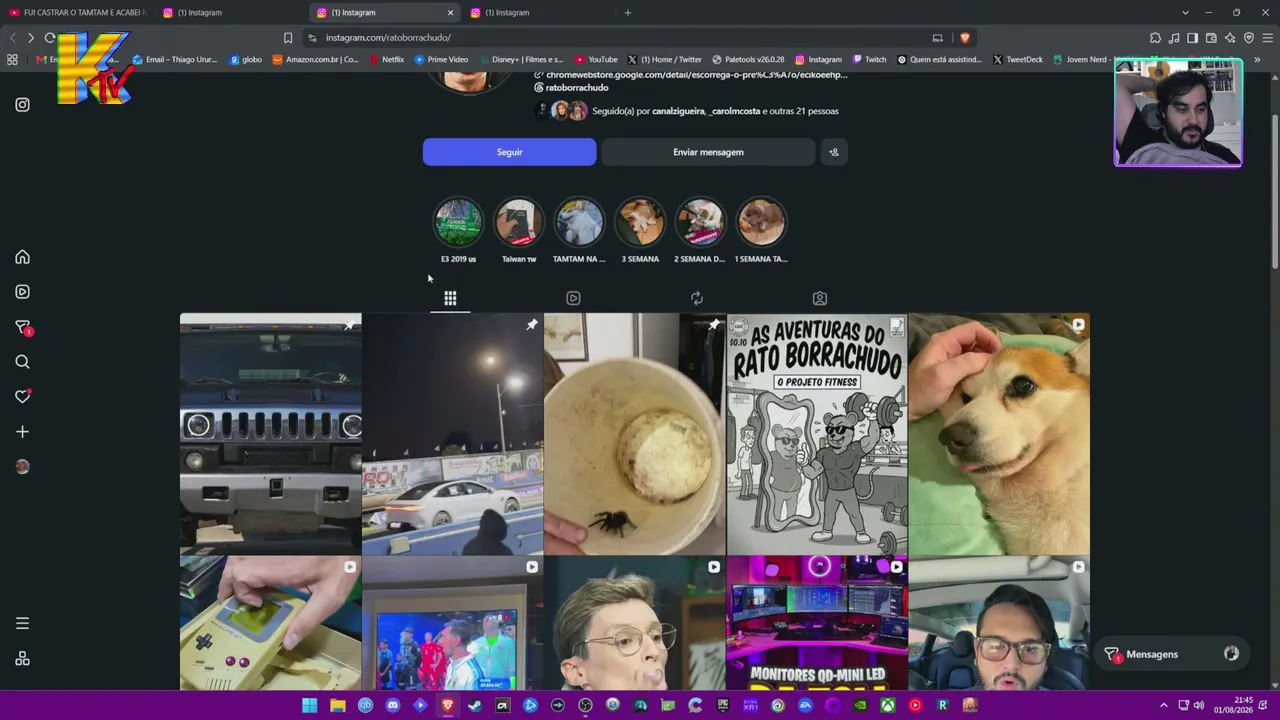
Task: Switch to the tagged photos tab
Action: (820, 298)
